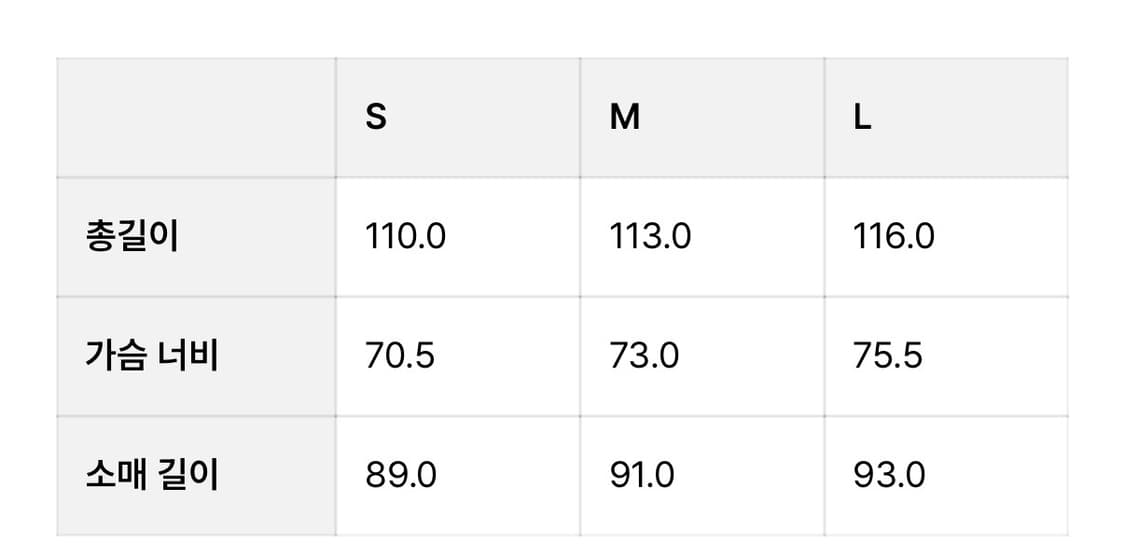Select the 75.5 value cell
1125x559 pixels.
pos(888,356)
